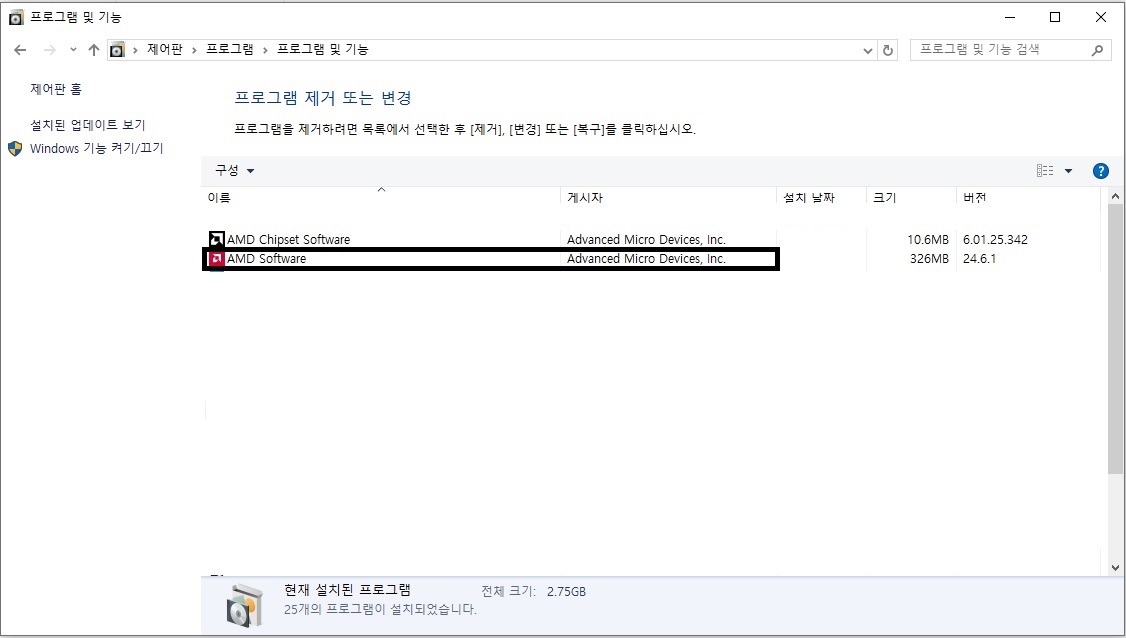Close the 프로그램 및 기능 window
Viewport: 1126px width, 638px height.
coord(1100,17)
